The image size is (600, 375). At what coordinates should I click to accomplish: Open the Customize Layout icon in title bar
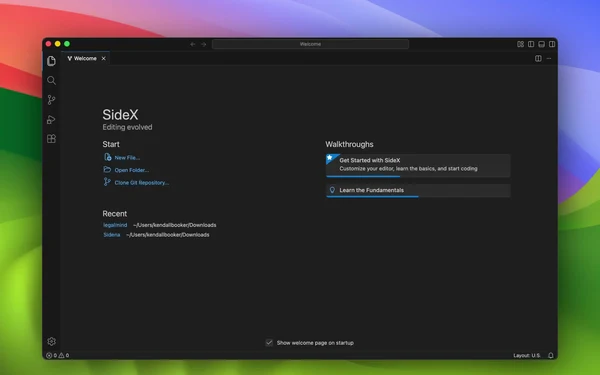(x=520, y=44)
